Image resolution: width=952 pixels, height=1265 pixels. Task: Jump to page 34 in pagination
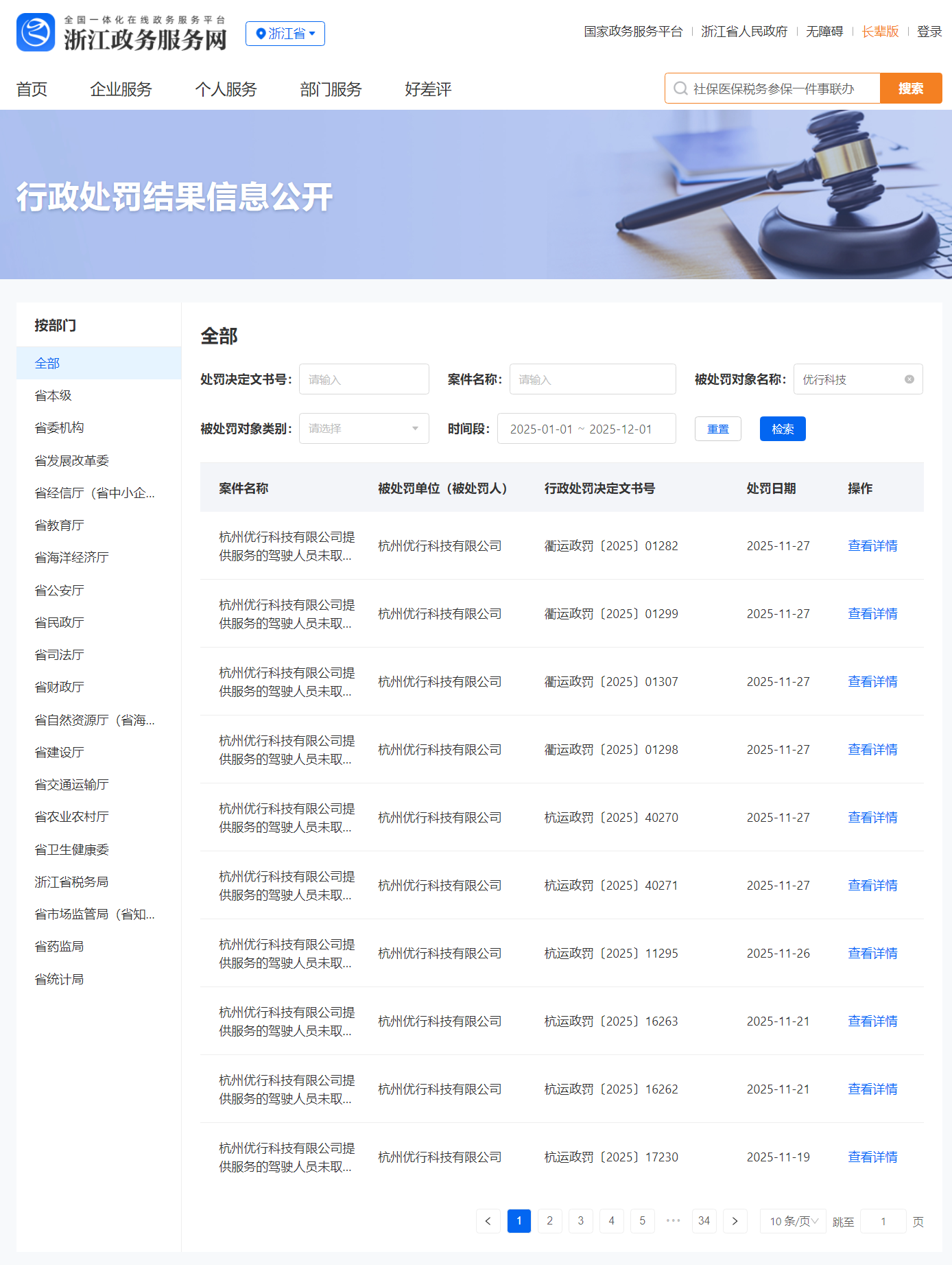(704, 1221)
